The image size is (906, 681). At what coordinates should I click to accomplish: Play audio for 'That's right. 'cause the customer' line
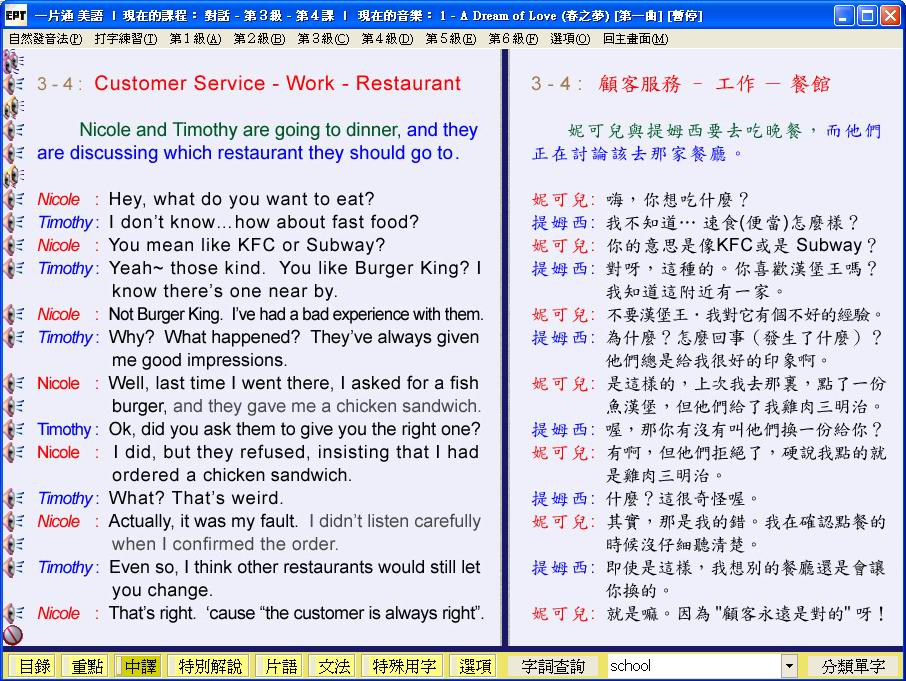(x=13, y=613)
